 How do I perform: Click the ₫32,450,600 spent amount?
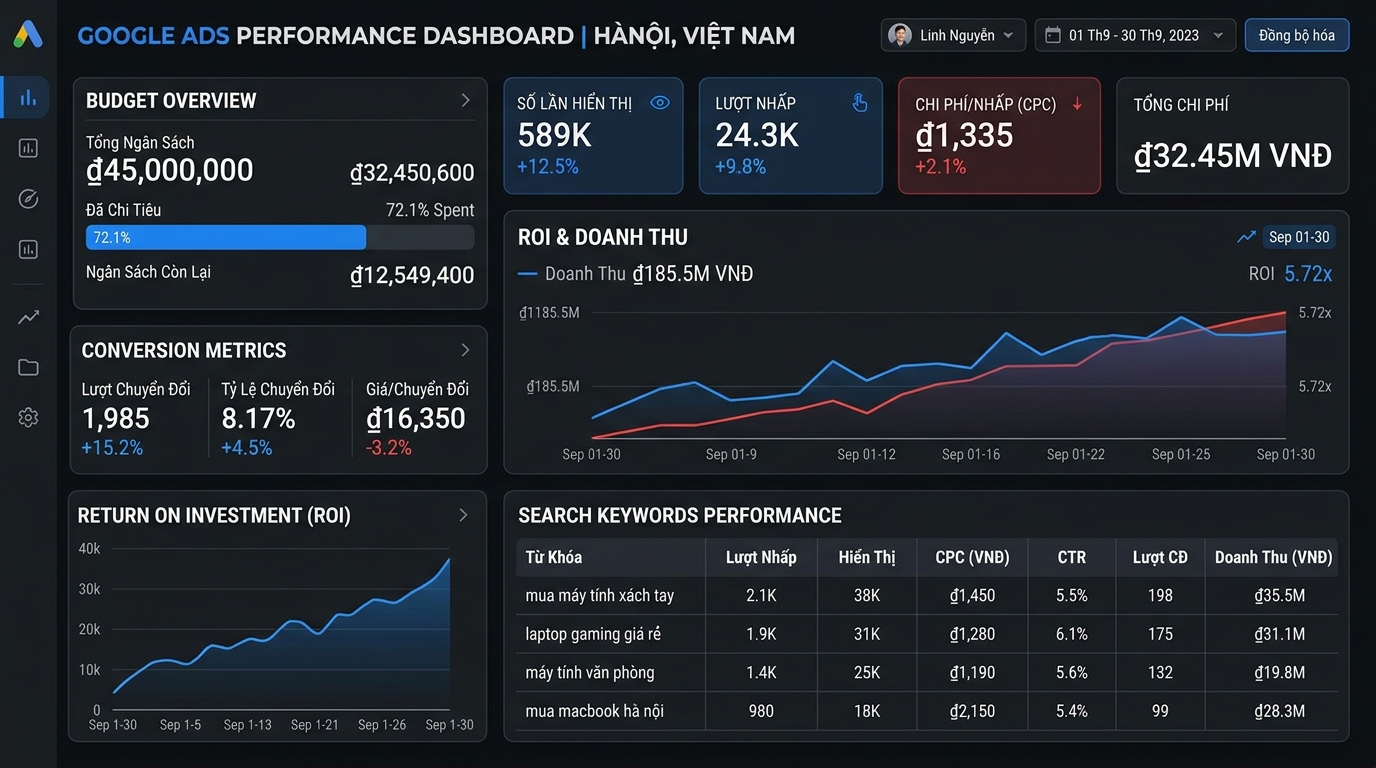(412, 173)
